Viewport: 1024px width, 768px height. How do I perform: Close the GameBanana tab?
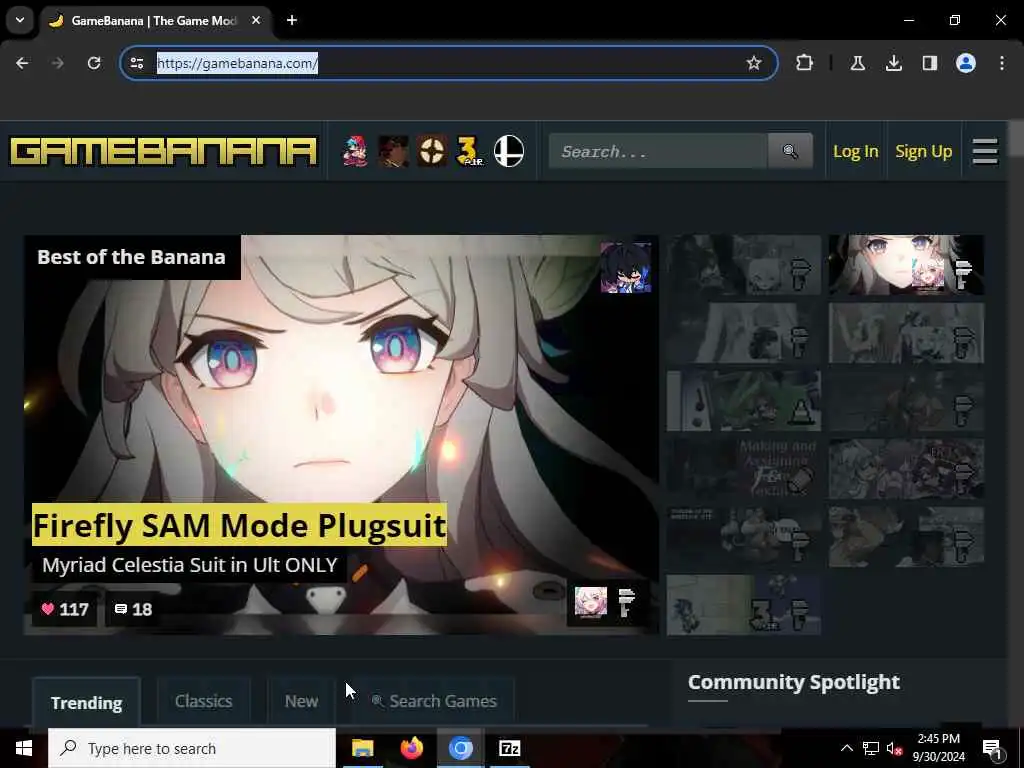[256, 20]
